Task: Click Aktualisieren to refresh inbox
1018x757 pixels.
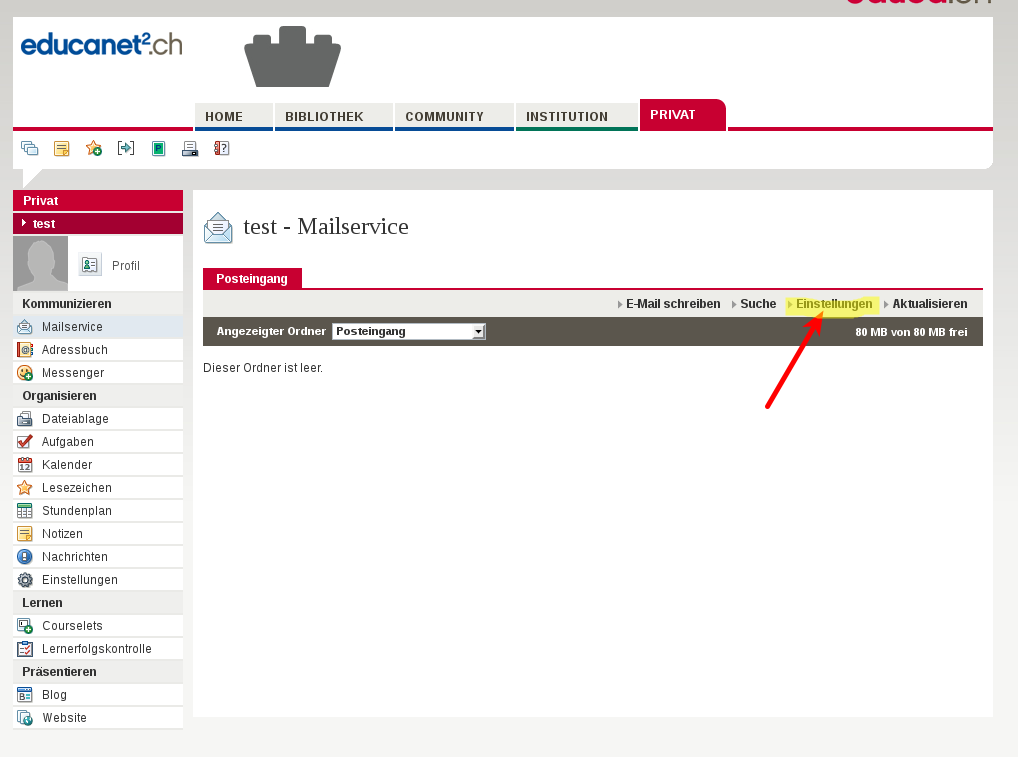Action: click(x=929, y=304)
